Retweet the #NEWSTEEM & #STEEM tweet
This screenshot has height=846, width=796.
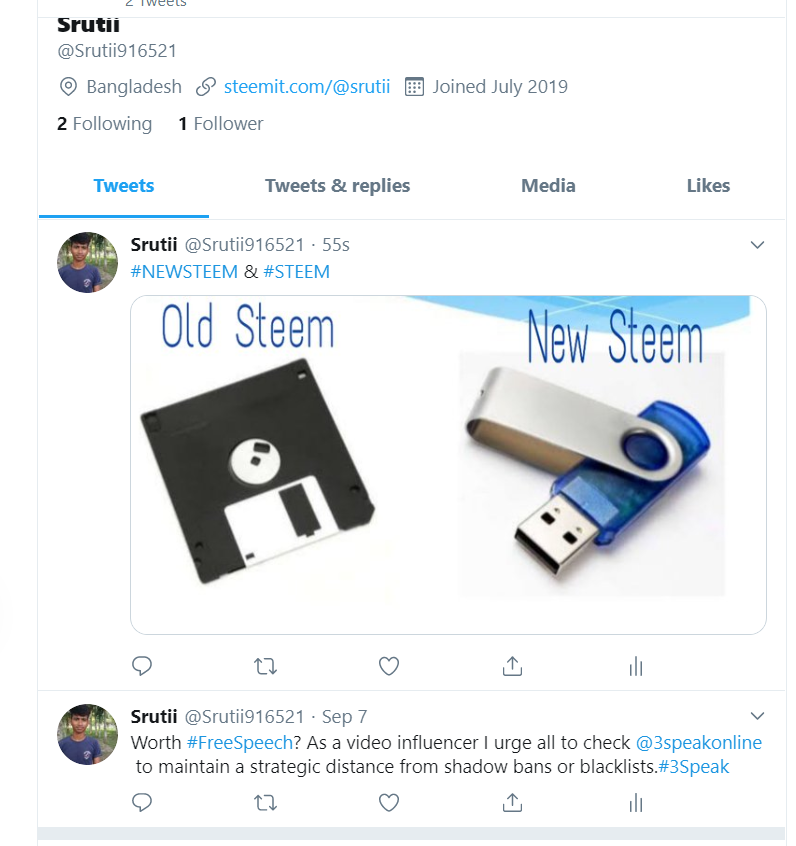[266, 667]
